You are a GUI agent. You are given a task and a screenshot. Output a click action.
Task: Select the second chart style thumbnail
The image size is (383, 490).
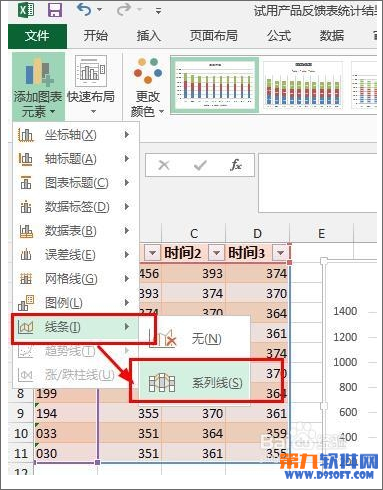[303, 85]
